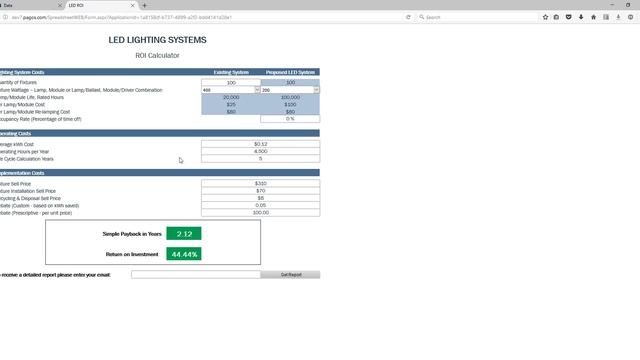Image resolution: width=640 pixels, height=360 pixels.
Task: Switch to the LED ROI tab
Action: [101, 5]
